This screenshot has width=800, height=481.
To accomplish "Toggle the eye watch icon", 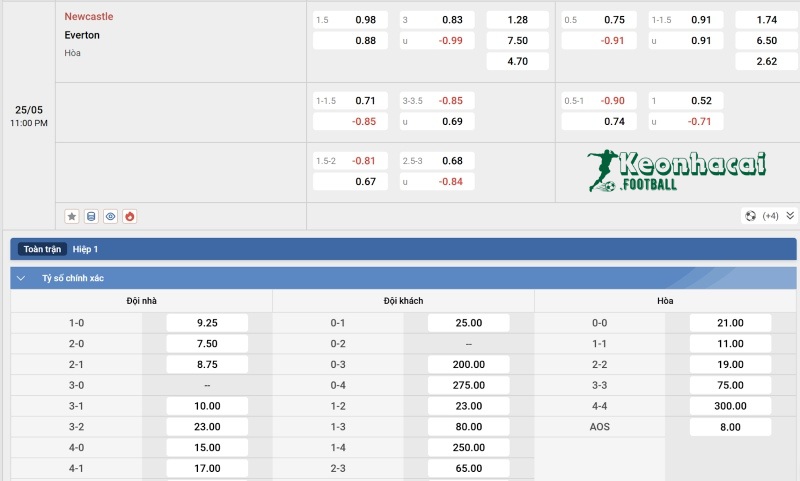I will (110, 216).
